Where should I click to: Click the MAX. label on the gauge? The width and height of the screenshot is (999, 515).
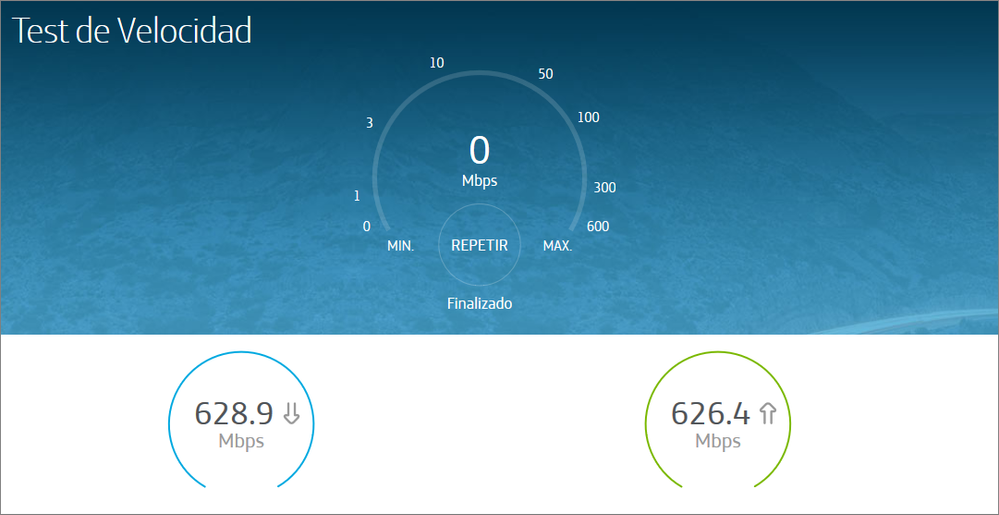click(x=557, y=246)
